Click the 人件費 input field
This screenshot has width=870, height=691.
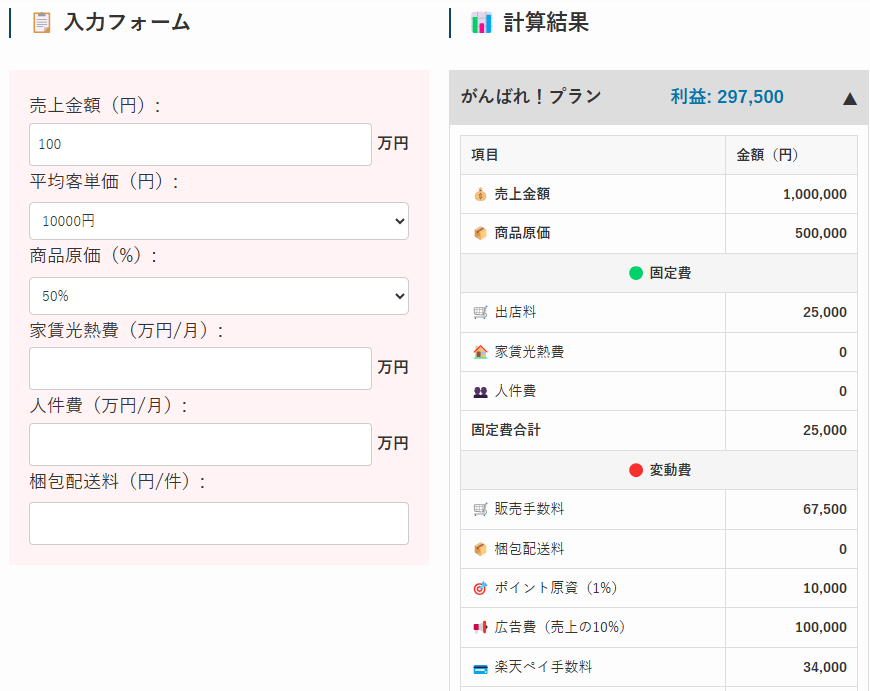(x=200, y=445)
